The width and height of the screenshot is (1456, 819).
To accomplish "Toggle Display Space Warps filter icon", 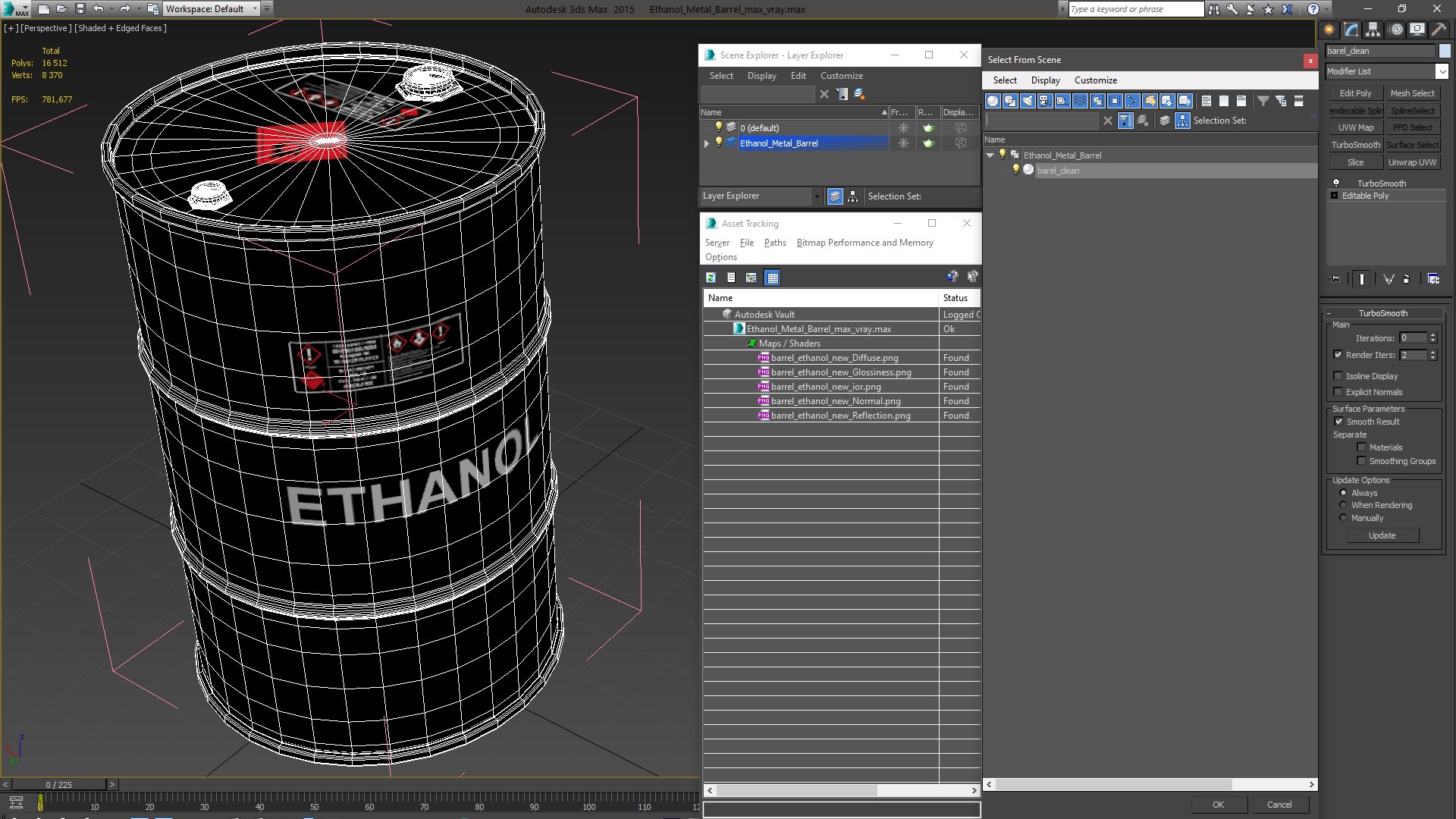I will (x=1080, y=101).
